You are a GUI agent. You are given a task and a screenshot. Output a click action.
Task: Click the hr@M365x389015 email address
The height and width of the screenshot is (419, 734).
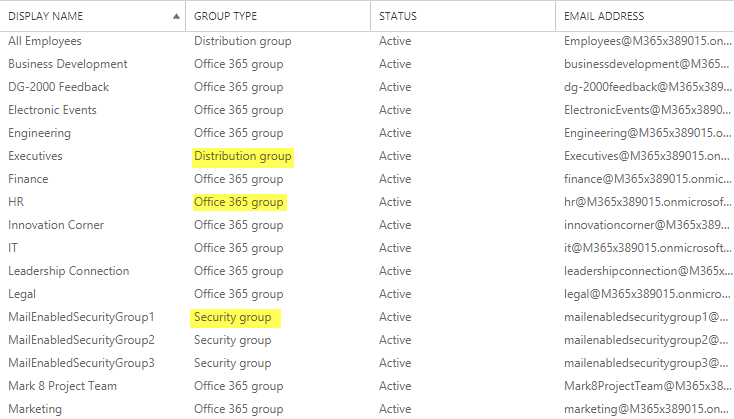coord(647,202)
